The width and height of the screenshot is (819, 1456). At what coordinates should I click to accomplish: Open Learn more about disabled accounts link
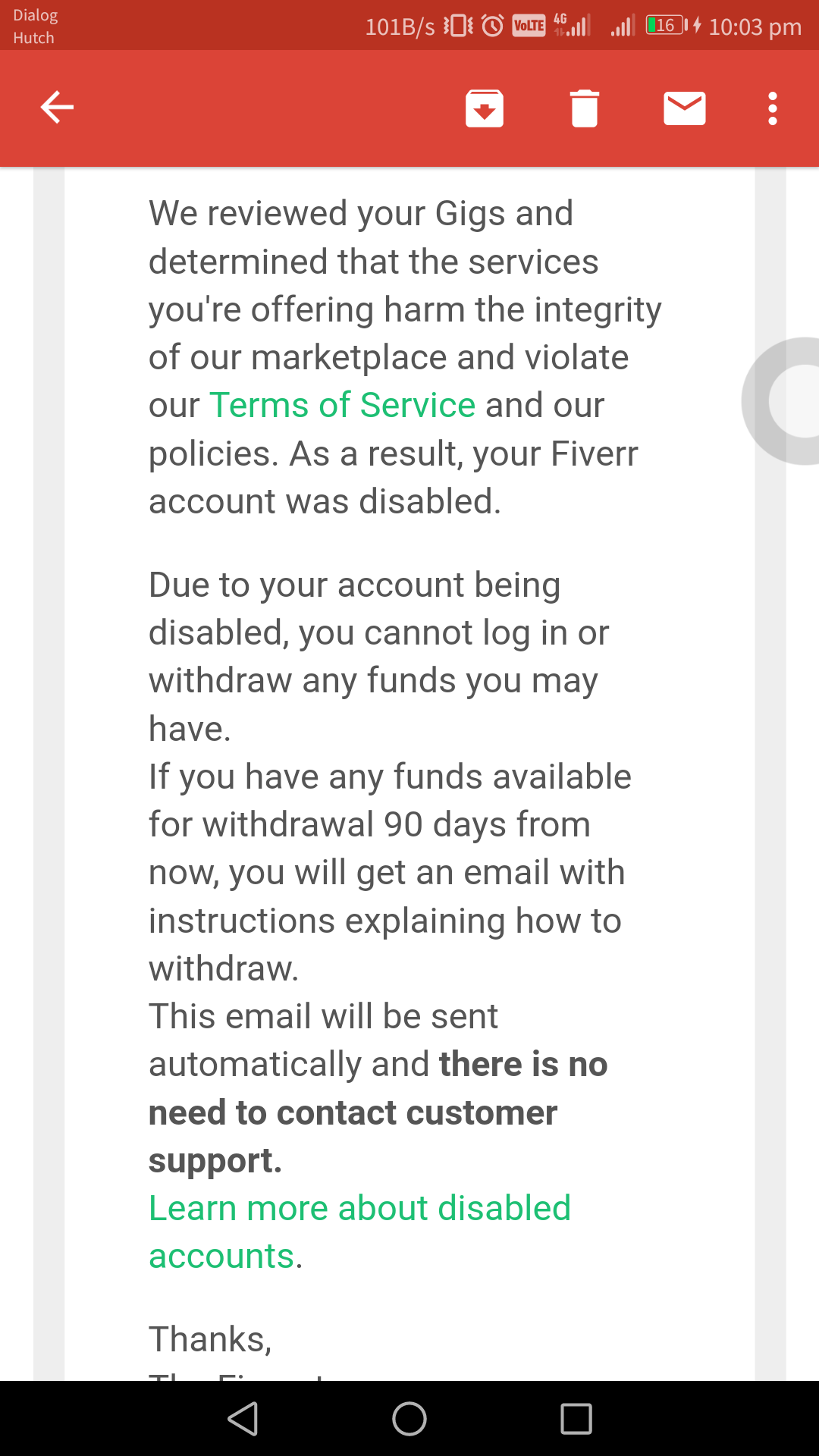[359, 1232]
